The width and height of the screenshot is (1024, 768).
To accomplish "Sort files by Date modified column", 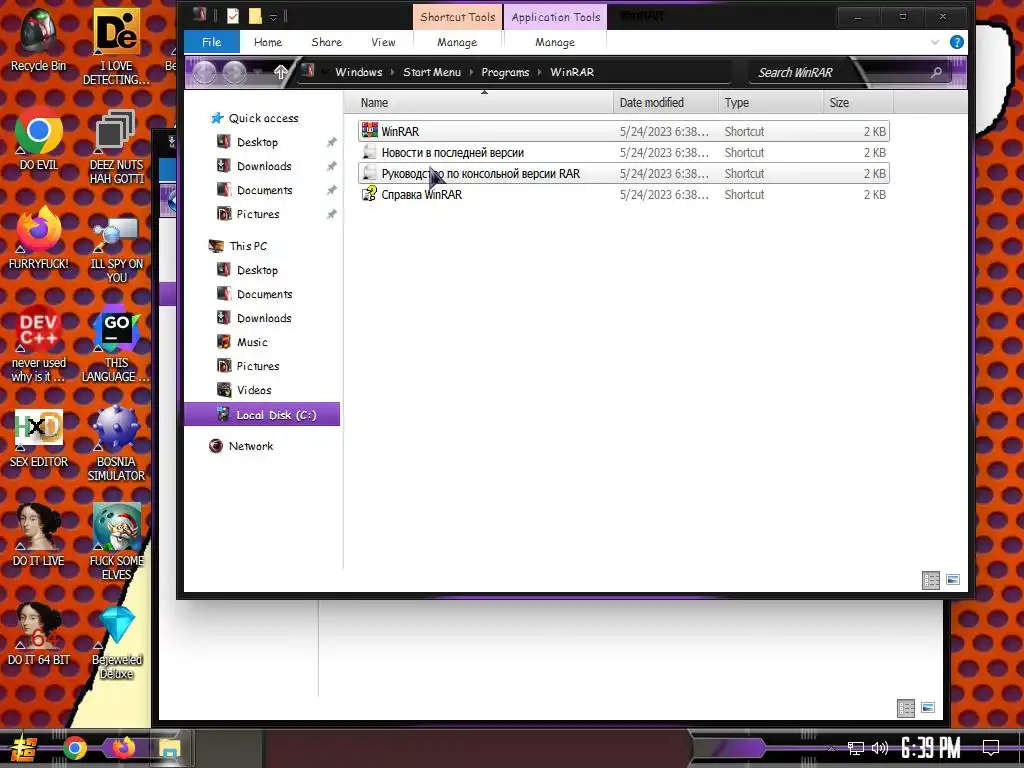I will click(665, 103).
